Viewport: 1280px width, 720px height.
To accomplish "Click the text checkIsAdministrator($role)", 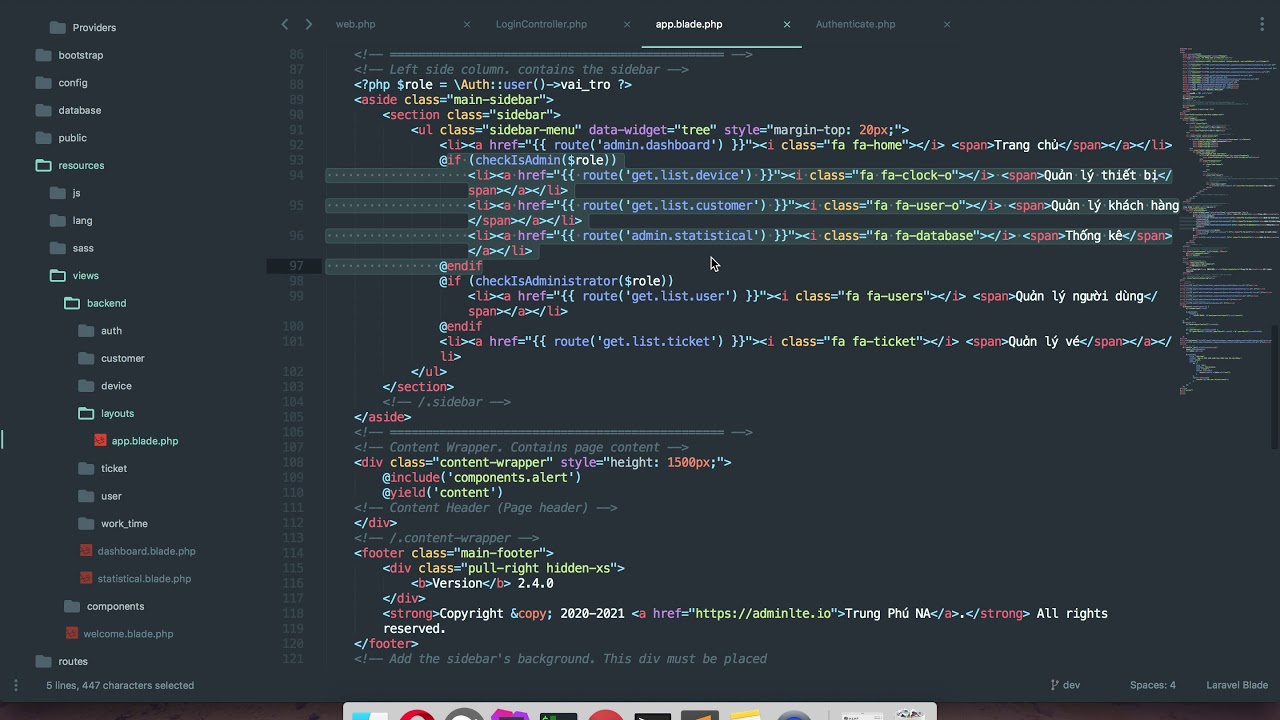I will [574, 281].
